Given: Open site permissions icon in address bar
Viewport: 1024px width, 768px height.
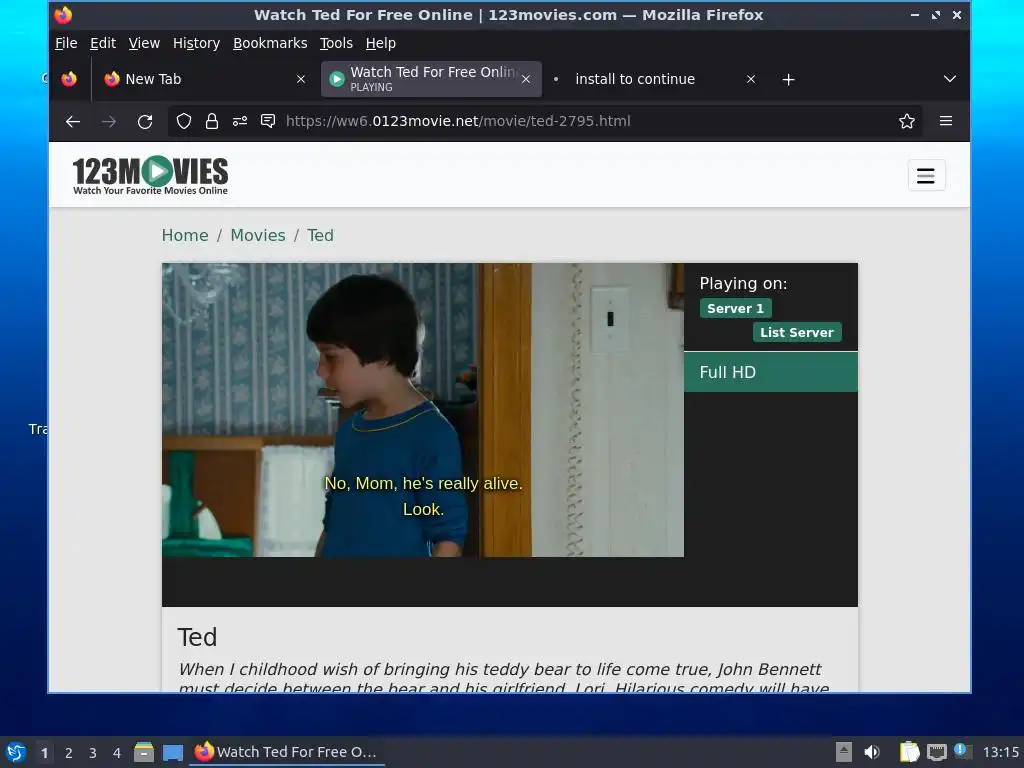Looking at the screenshot, I should (240, 121).
